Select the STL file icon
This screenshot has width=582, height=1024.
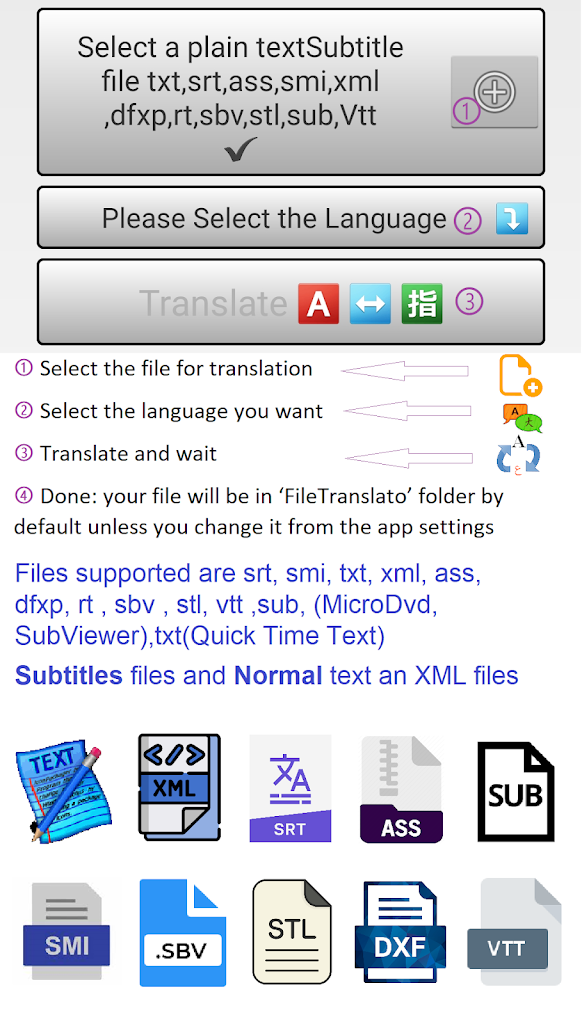[x=292, y=931]
